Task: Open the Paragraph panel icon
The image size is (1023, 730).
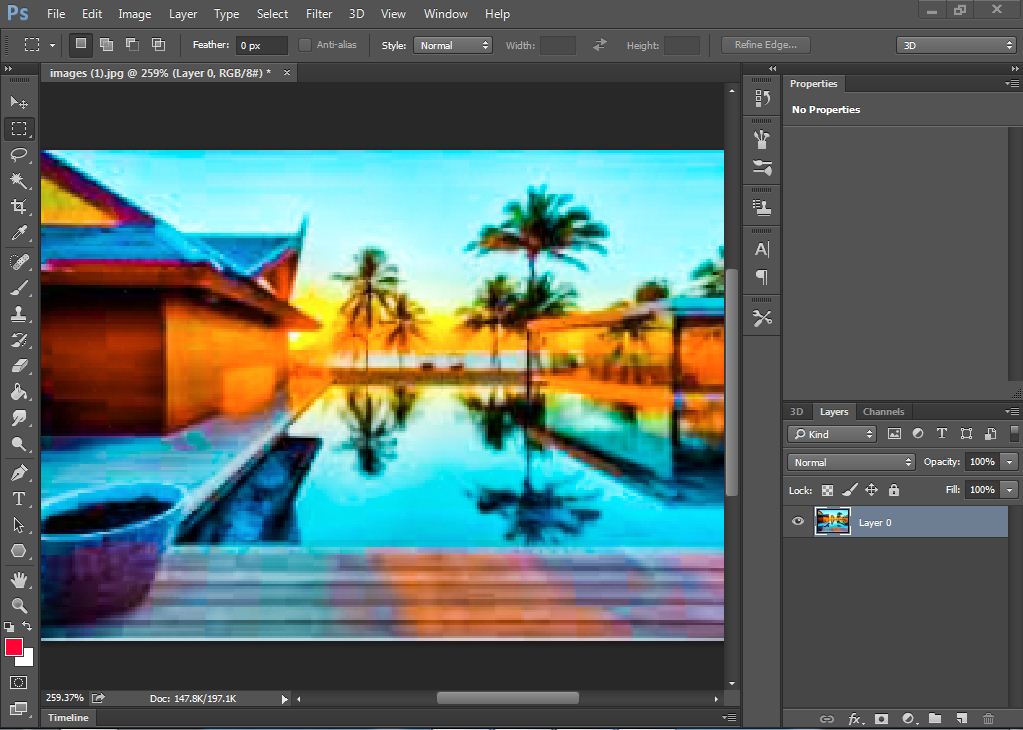Action: coord(761,278)
